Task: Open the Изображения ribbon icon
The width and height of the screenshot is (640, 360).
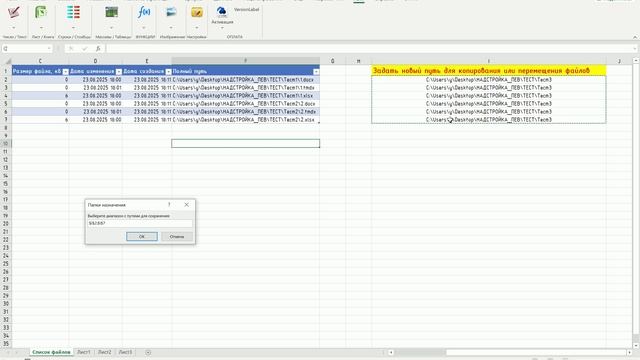Action: [x=171, y=12]
